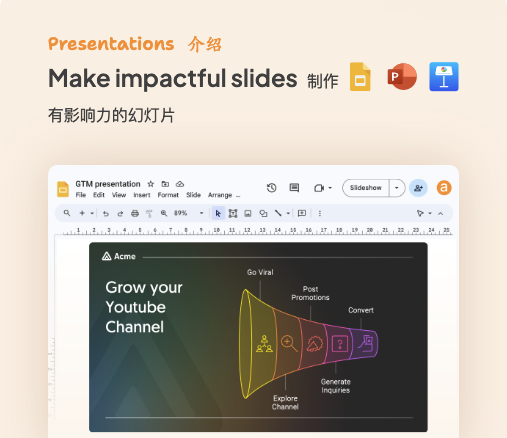507x438 pixels.
Task: Select the Grow your Youtube Channel heading
Action: pyautogui.click(x=144, y=307)
